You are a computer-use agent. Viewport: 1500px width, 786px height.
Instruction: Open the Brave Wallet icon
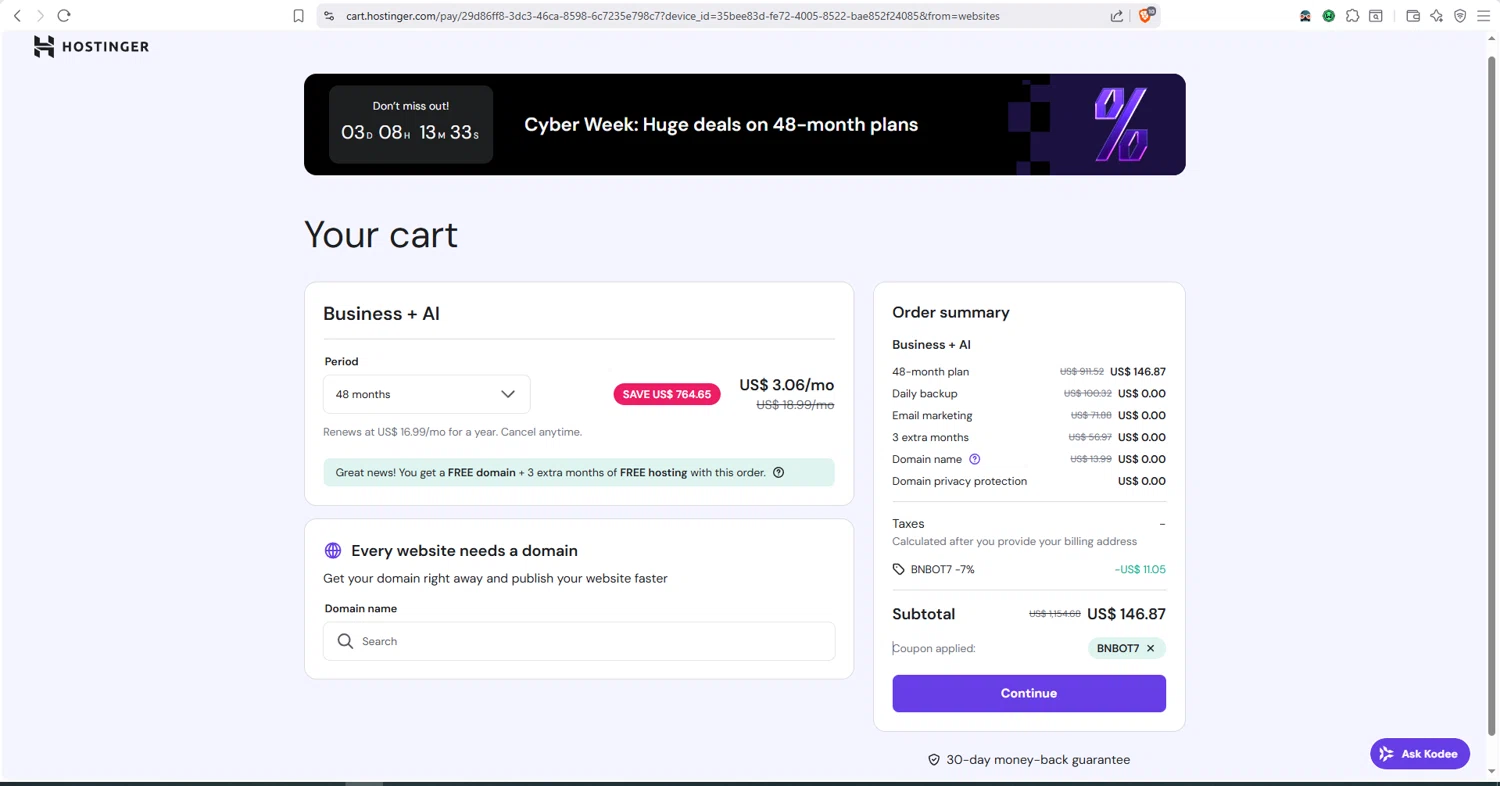click(x=1413, y=16)
